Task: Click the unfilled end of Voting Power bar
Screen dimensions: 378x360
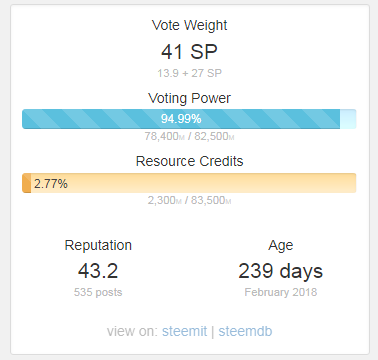Action: coord(348,119)
